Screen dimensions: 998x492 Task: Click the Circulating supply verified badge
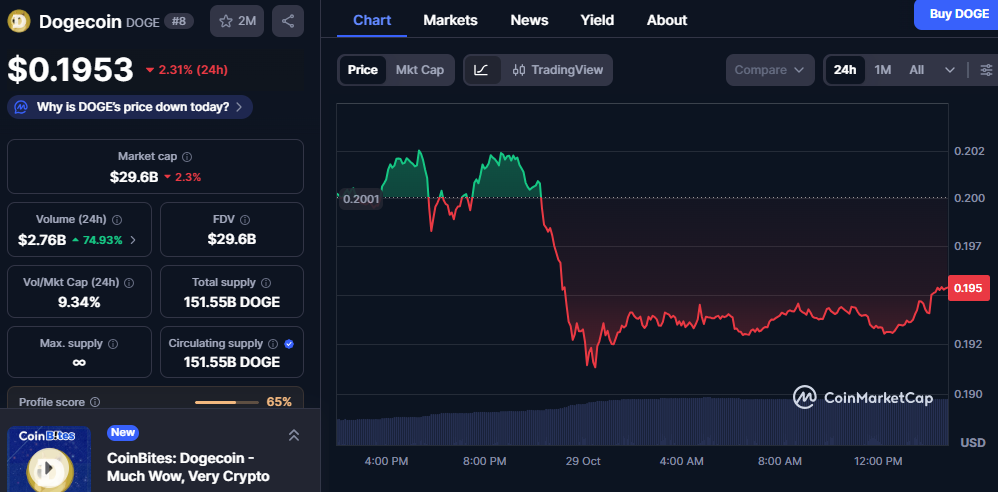point(289,343)
